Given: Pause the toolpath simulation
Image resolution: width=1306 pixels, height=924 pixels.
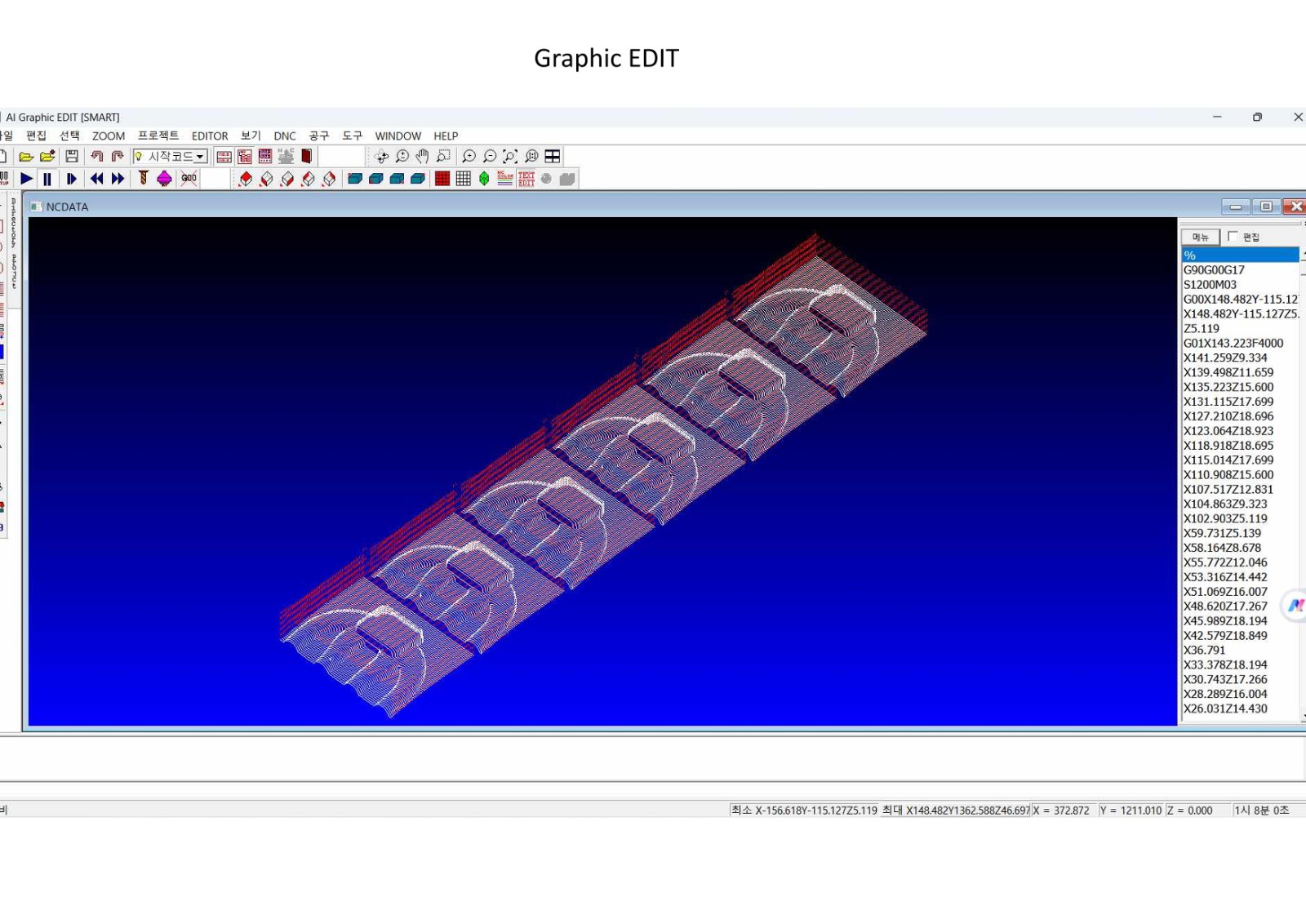Looking at the screenshot, I should click(x=47, y=179).
